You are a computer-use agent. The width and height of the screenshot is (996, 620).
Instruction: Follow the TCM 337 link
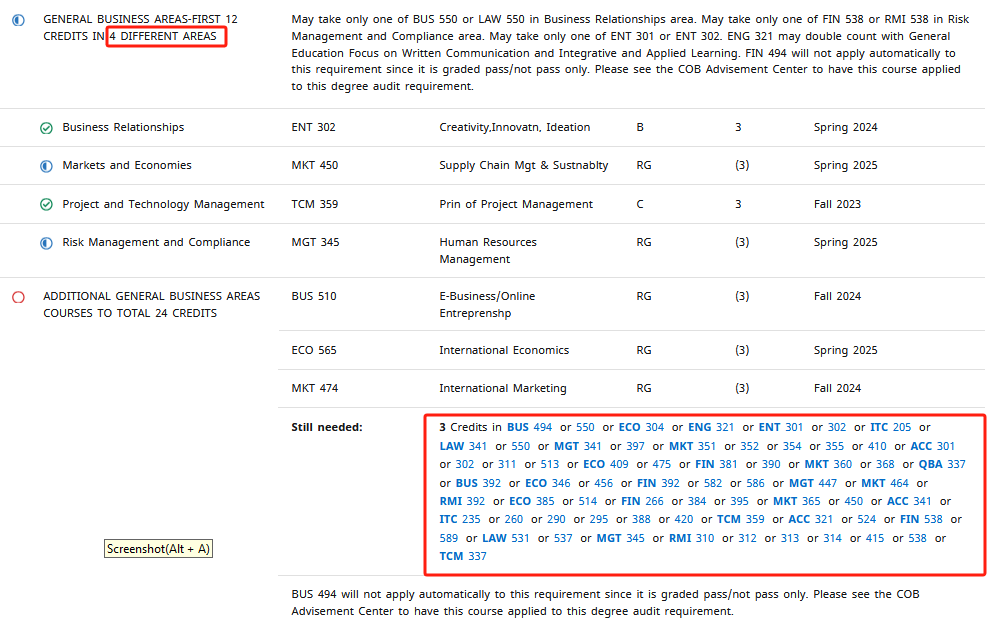463,556
